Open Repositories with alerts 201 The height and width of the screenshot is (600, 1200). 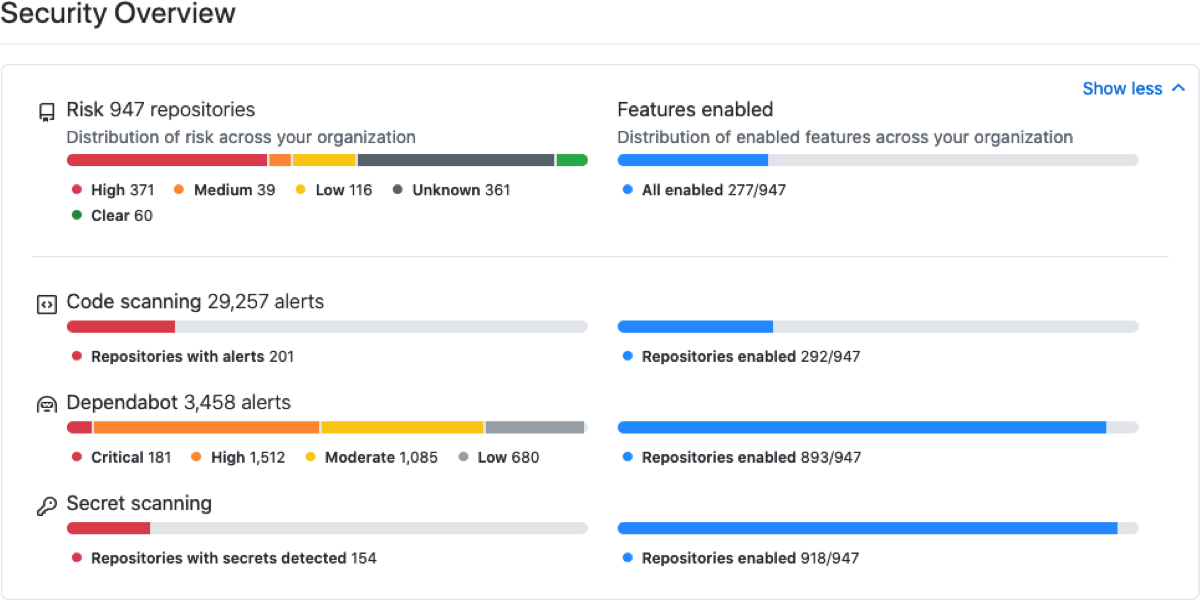[182, 357]
